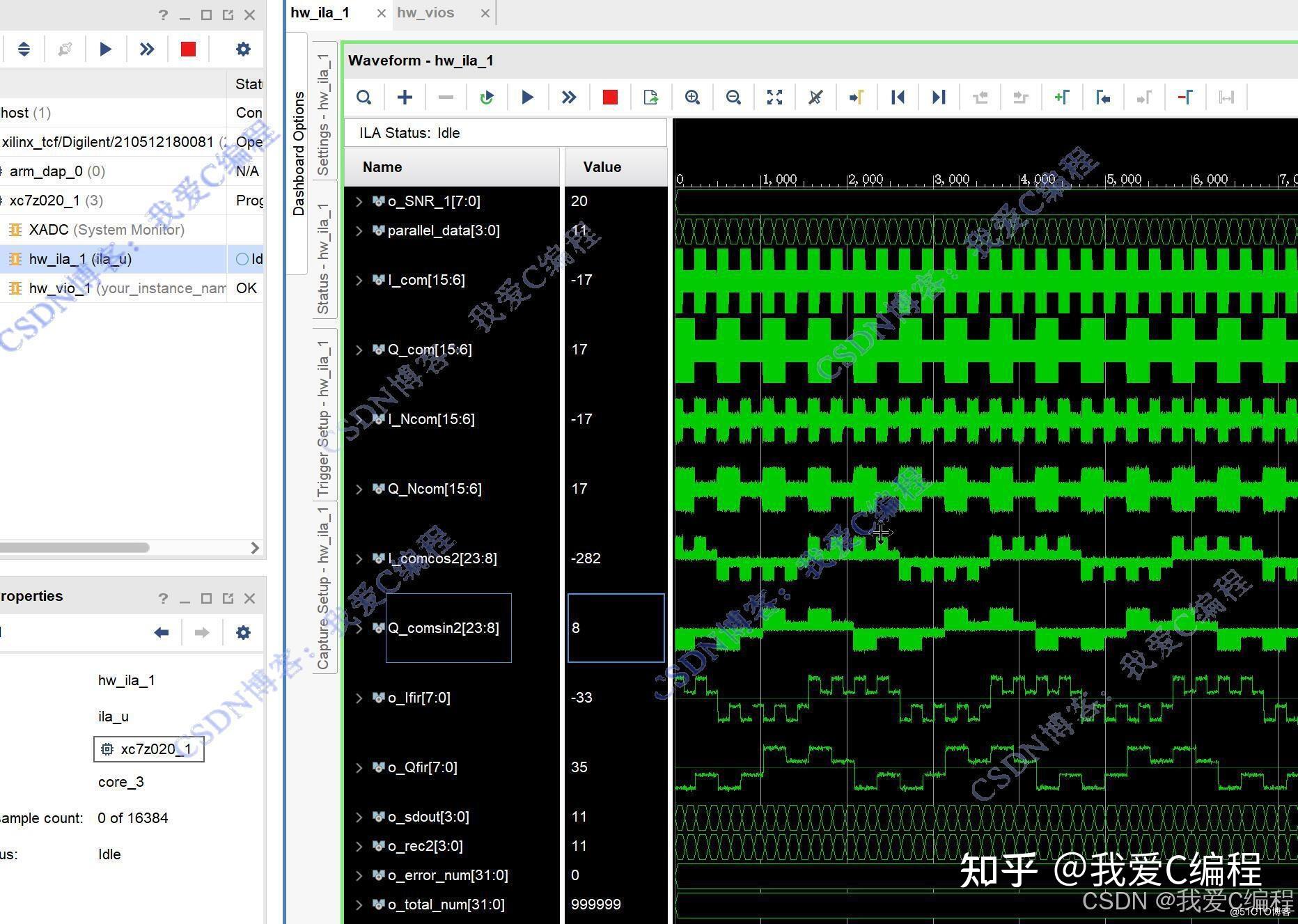This screenshot has width=1298, height=924.
Task: Add a probe with the plus icon
Action: click(405, 97)
